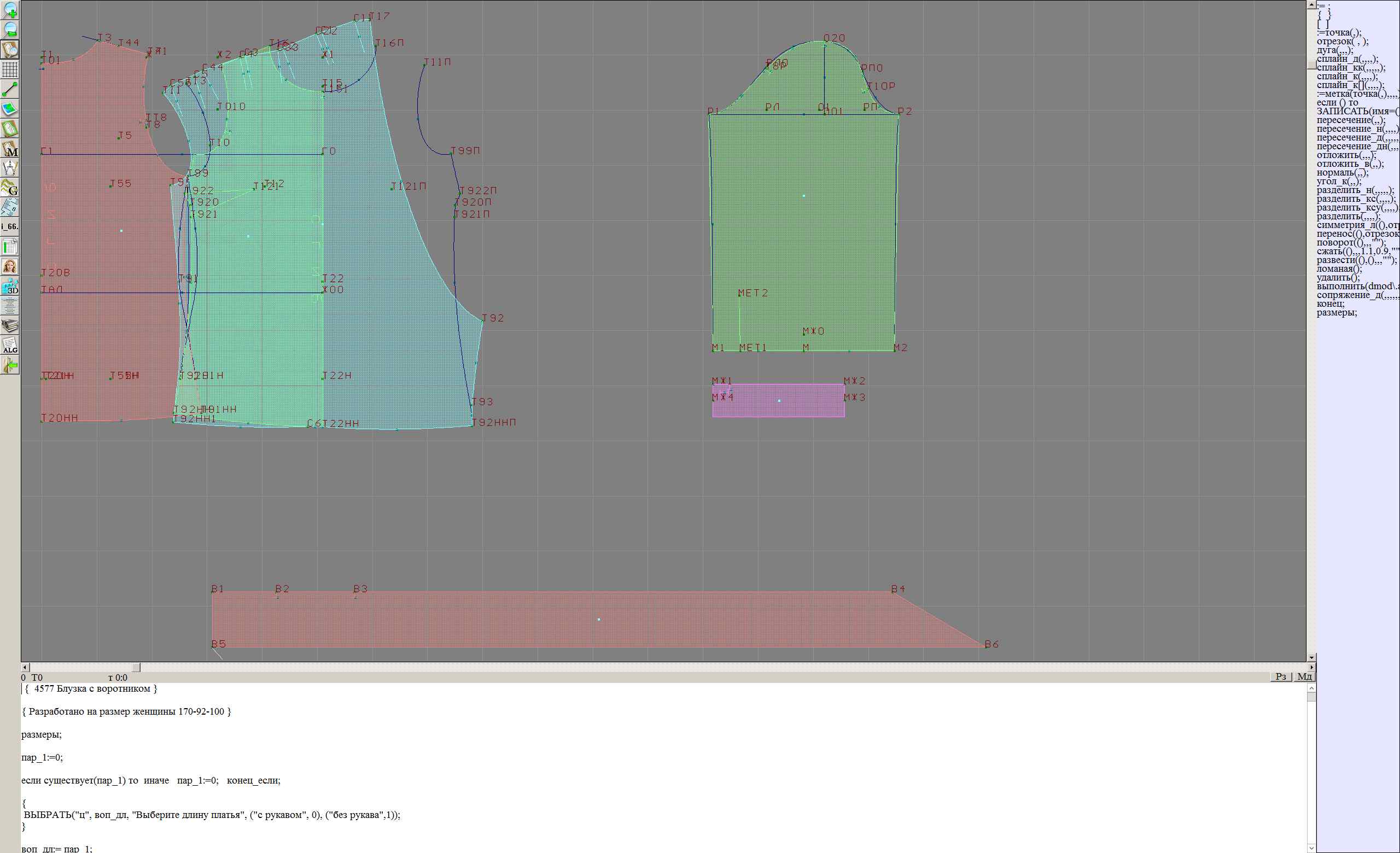The width and height of the screenshot is (1400, 853).
Task: Click the green arrow import icon
Action: [10, 365]
